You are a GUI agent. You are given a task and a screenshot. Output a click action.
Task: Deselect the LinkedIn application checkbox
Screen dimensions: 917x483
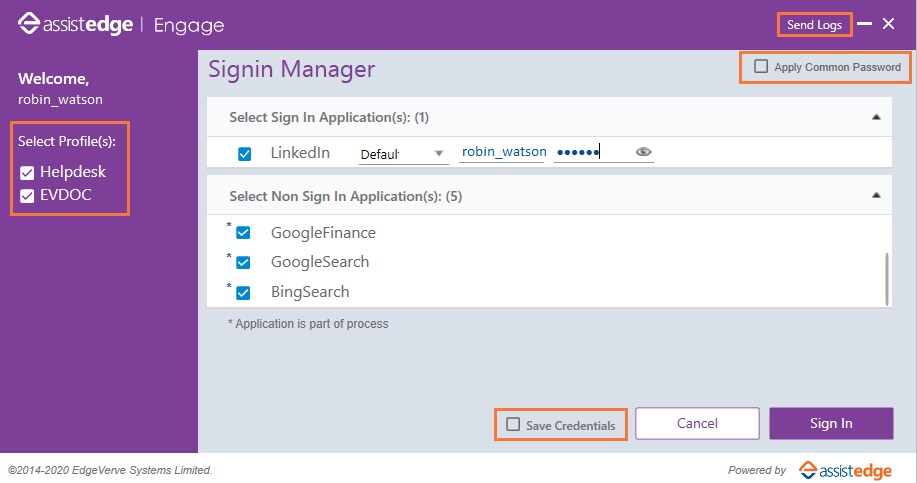click(245, 154)
